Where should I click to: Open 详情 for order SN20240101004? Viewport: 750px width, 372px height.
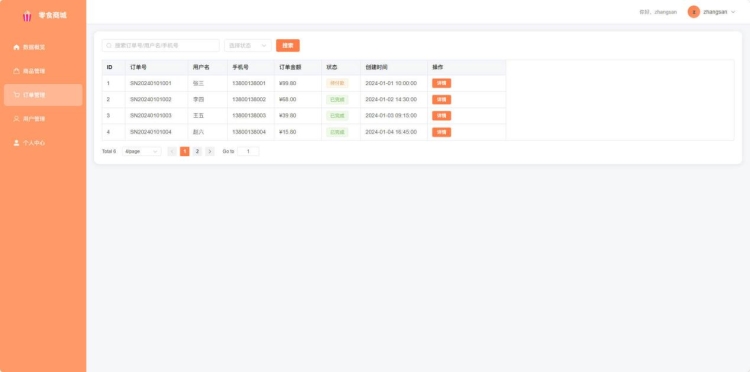tap(441, 132)
